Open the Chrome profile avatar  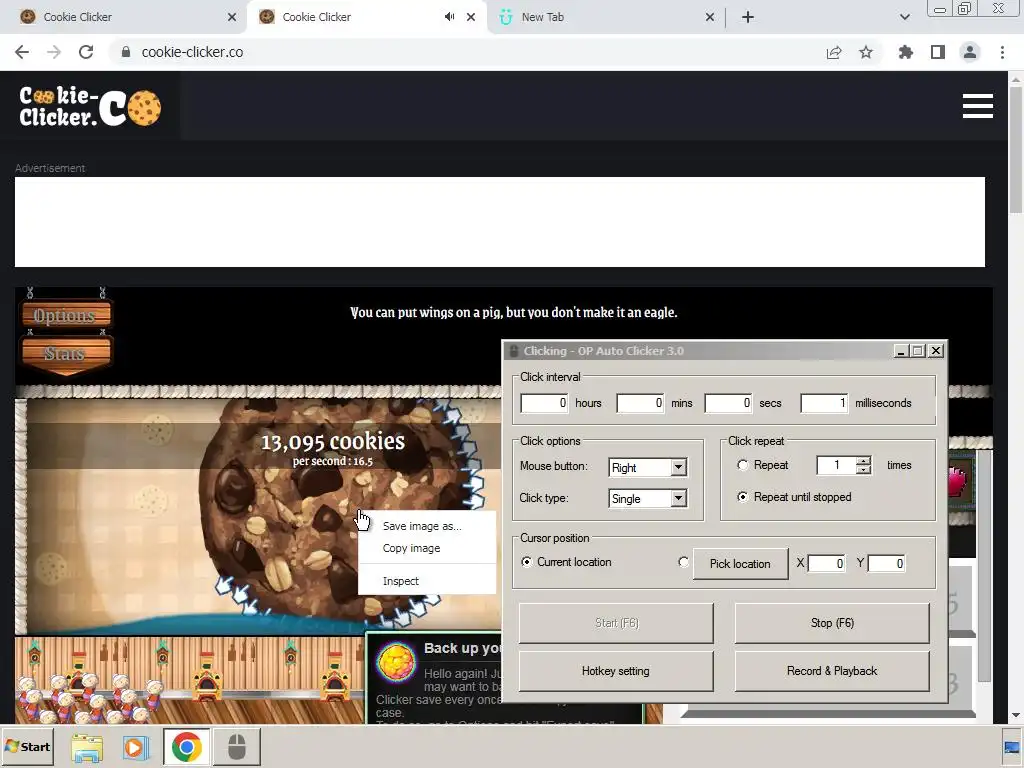(x=970, y=52)
